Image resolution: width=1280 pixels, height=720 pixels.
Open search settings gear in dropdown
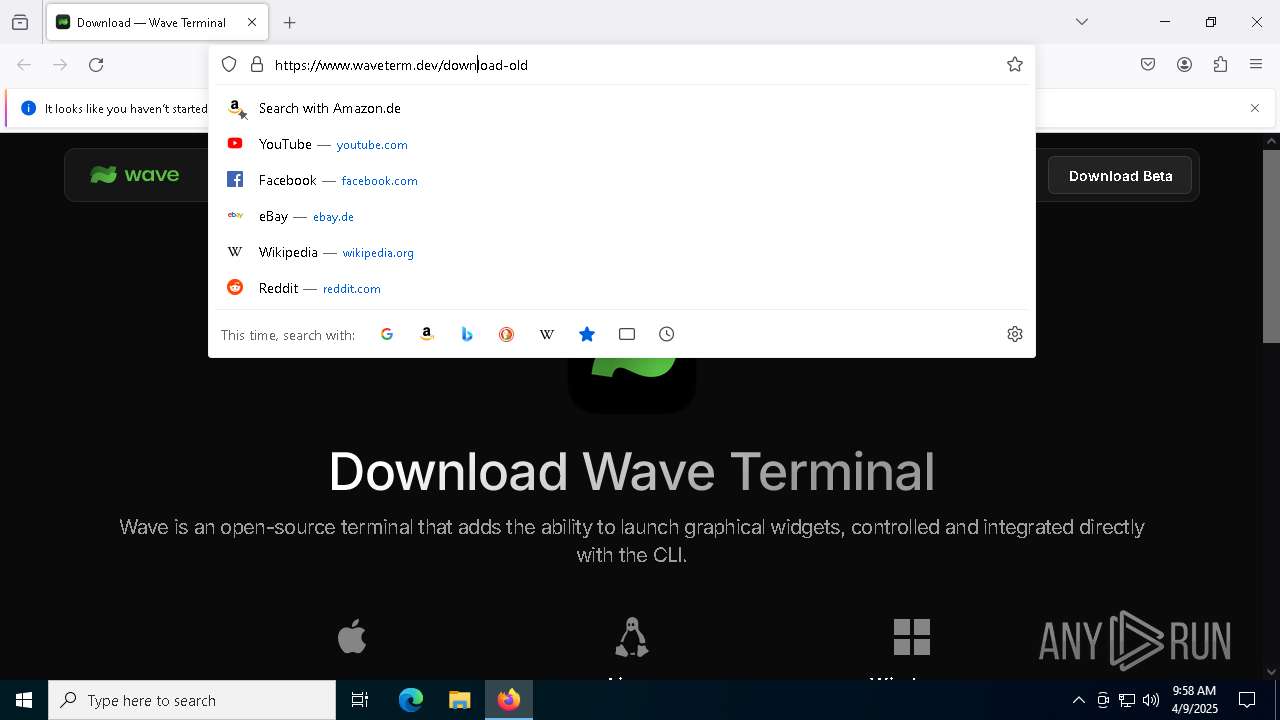click(x=1015, y=334)
